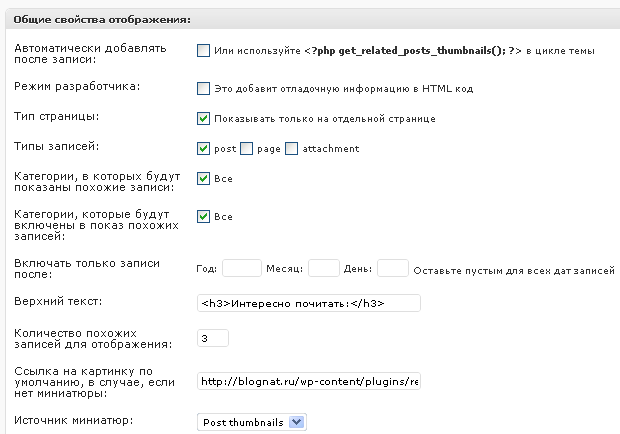The height and width of the screenshot is (434, 620).
Task: Click the default image URL field
Action: point(309,381)
